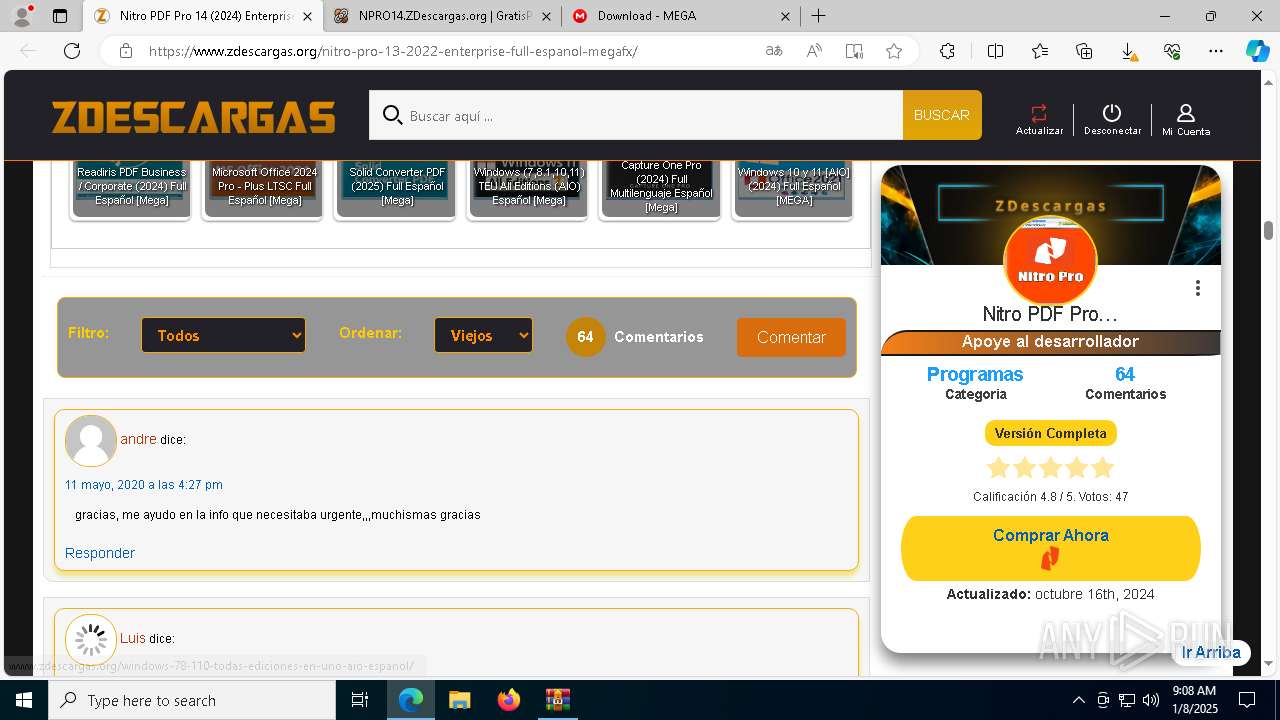The width and height of the screenshot is (1280, 720).
Task: Click the BUSCAR search button
Action: point(942,115)
